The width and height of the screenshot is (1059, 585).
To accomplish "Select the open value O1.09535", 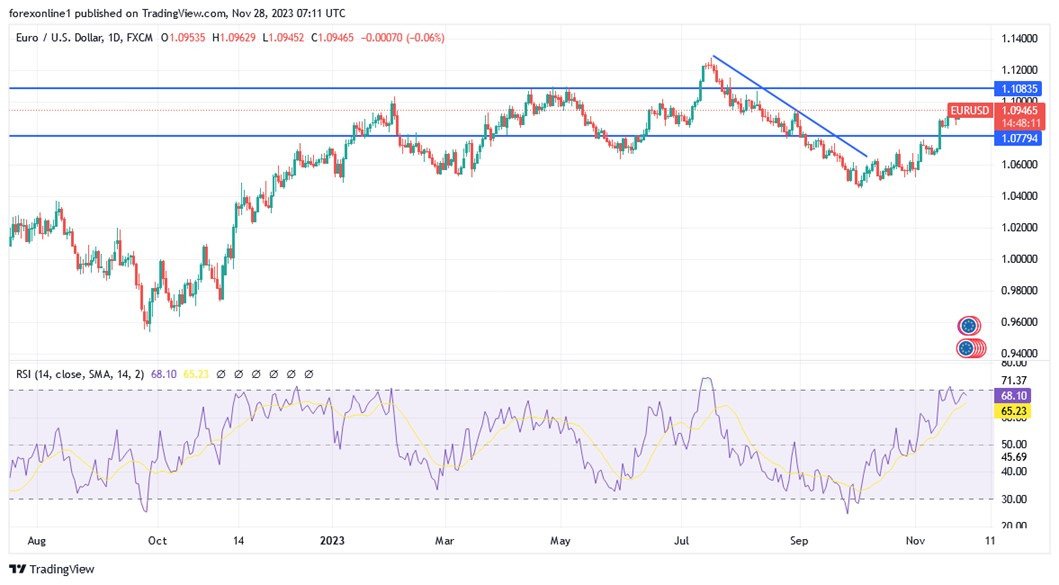I will (183, 38).
